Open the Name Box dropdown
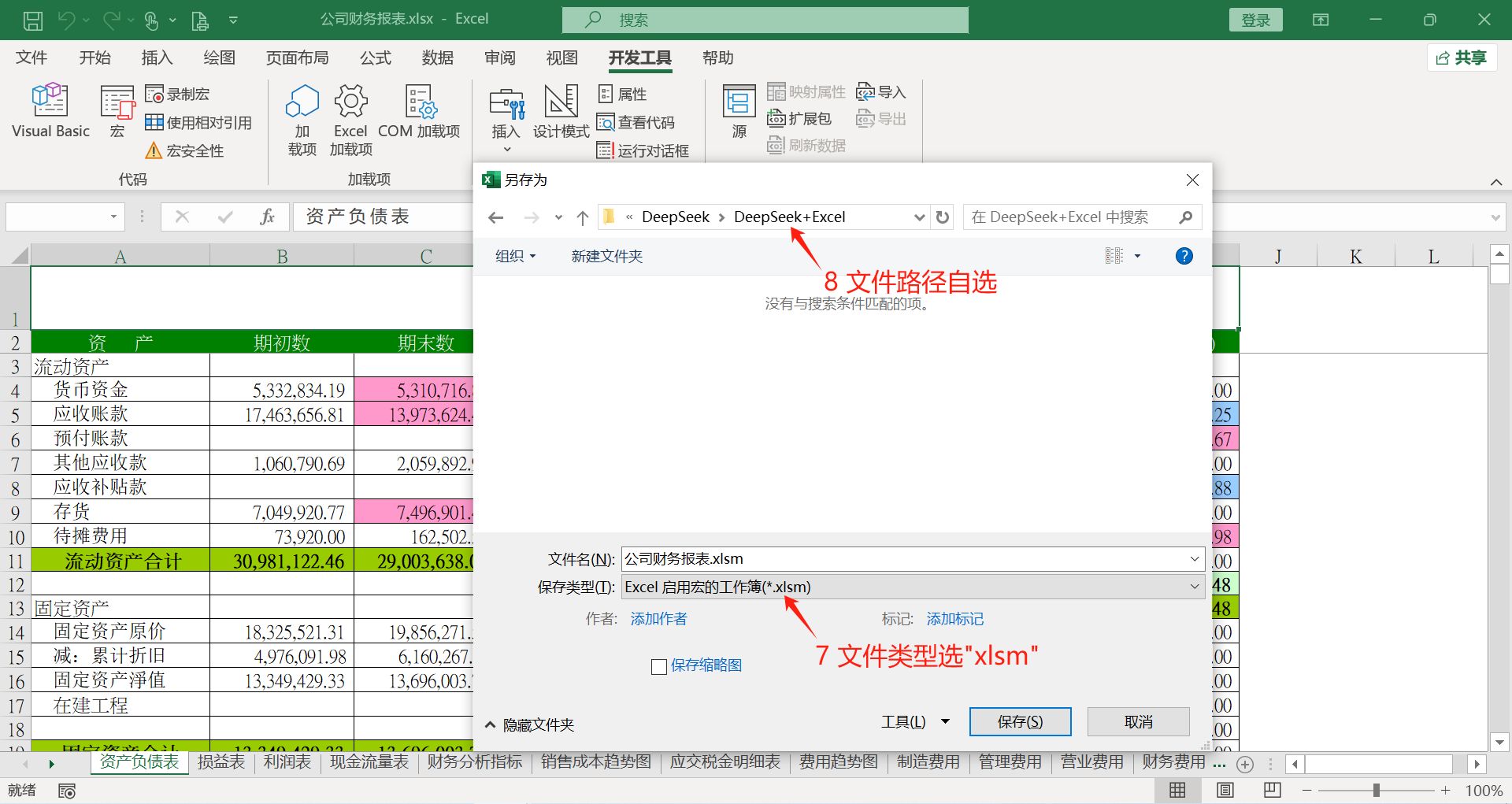 click(x=114, y=217)
